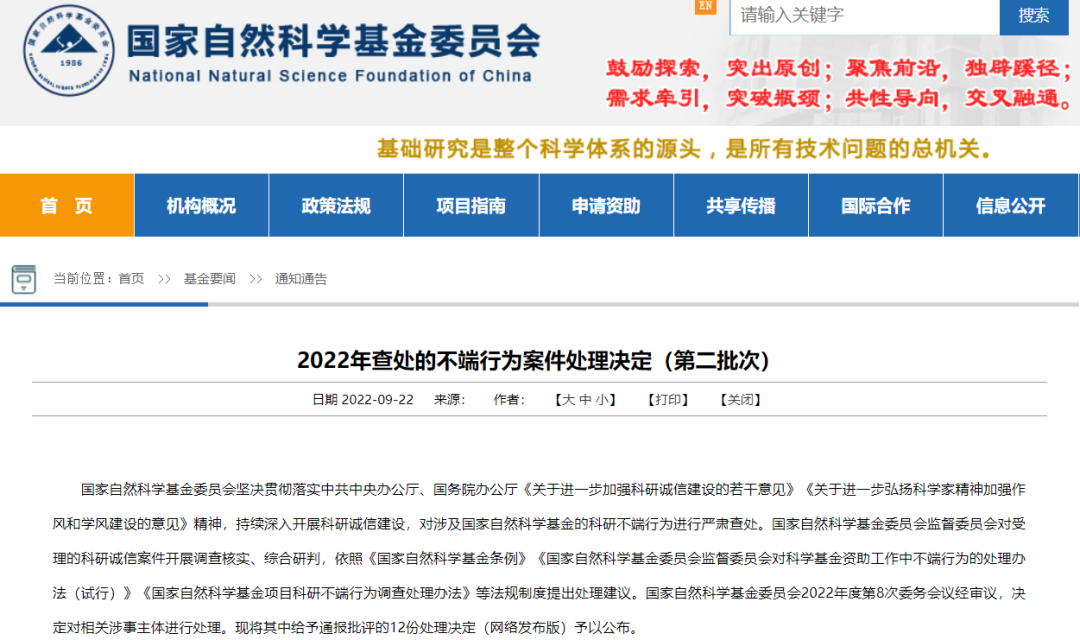Viewport: 1080px width, 640px height.
Task: Open the 机构概况 menu item
Action: (201, 206)
